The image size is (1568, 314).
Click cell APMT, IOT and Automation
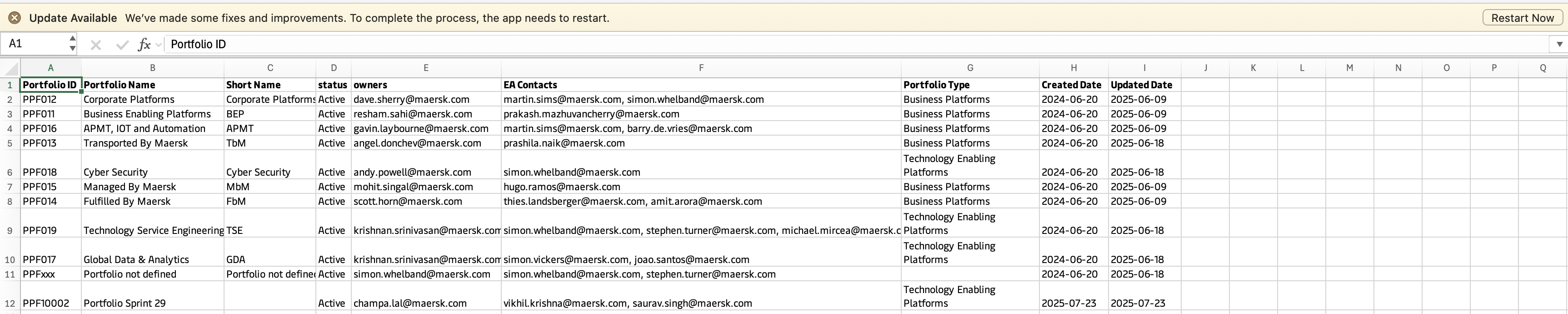point(152,129)
